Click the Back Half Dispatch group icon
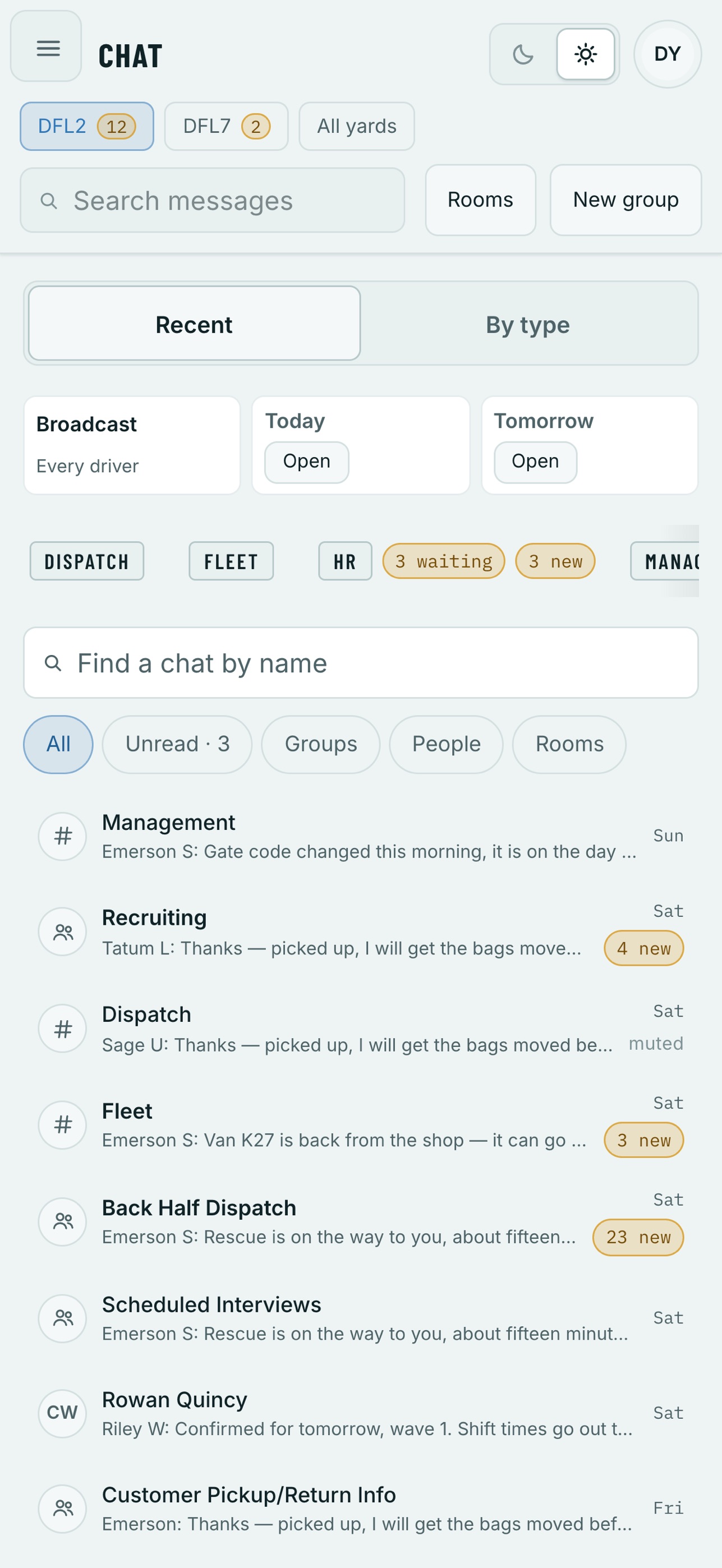Image resolution: width=722 pixels, height=1568 pixels. click(x=63, y=1222)
